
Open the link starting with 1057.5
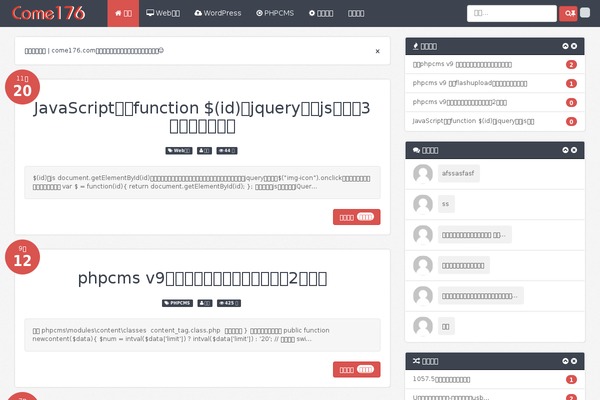441,379
